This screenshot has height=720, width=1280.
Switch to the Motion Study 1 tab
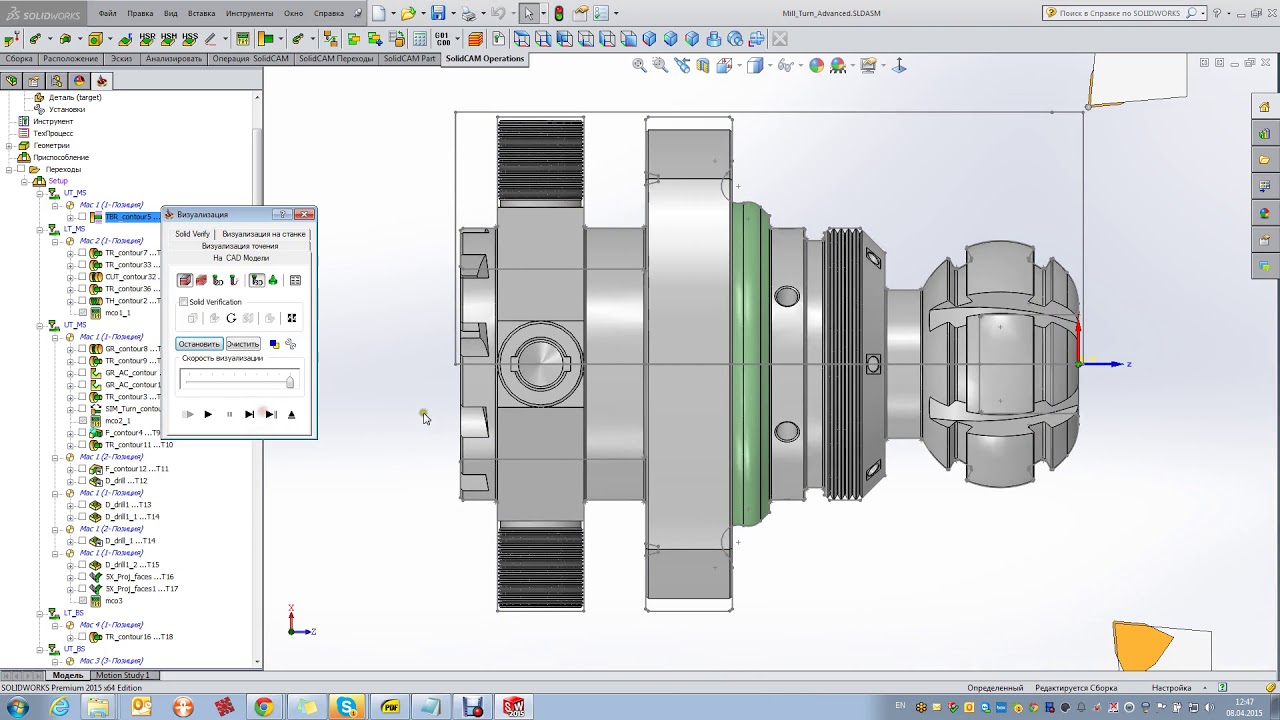123,675
